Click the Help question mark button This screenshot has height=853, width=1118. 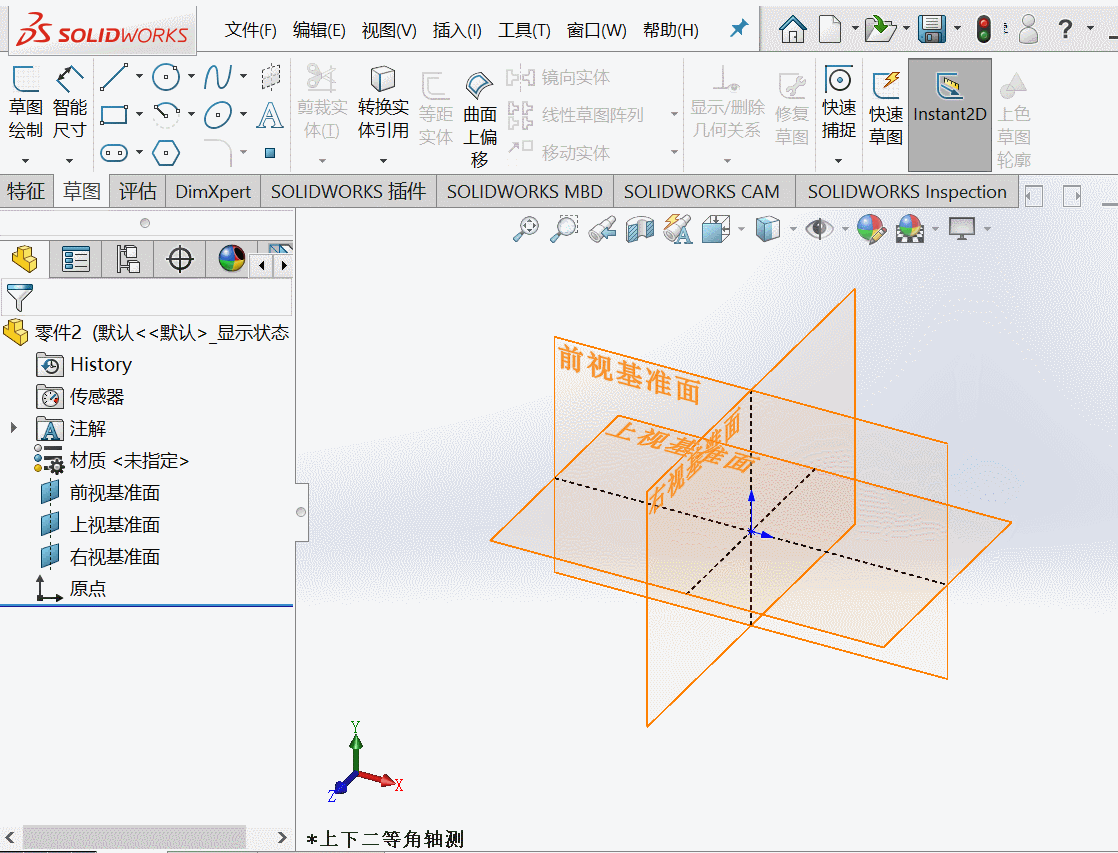(x=1065, y=29)
